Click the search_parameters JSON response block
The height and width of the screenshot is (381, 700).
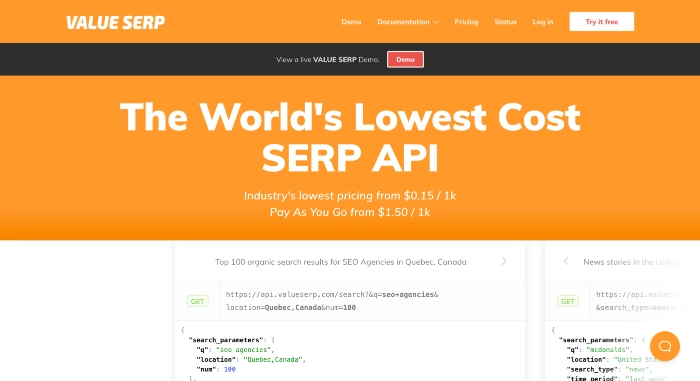click(350, 354)
